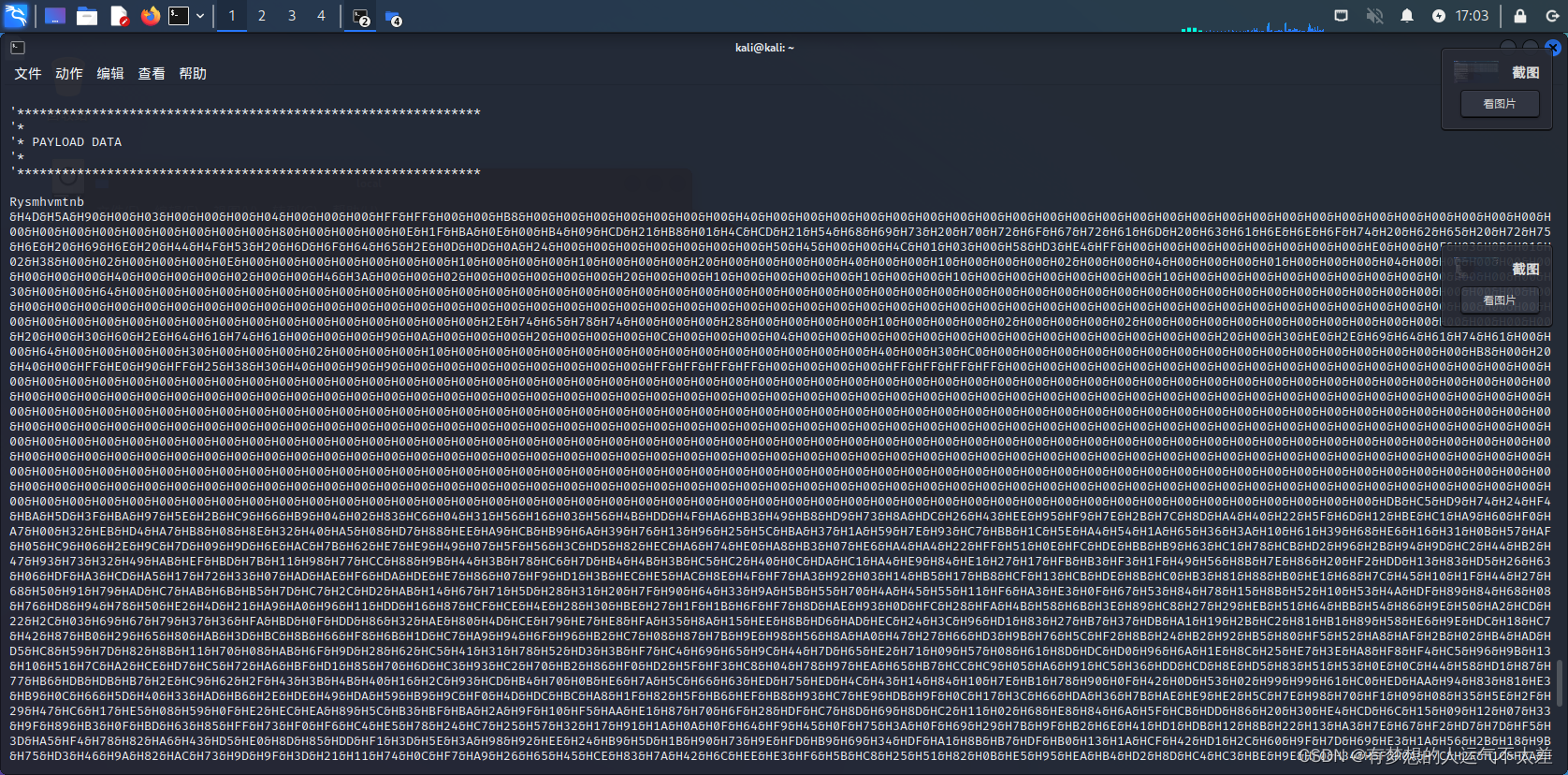Open the 帮助 menu
Image resolution: width=1568 pixels, height=775 pixels.
click(193, 74)
